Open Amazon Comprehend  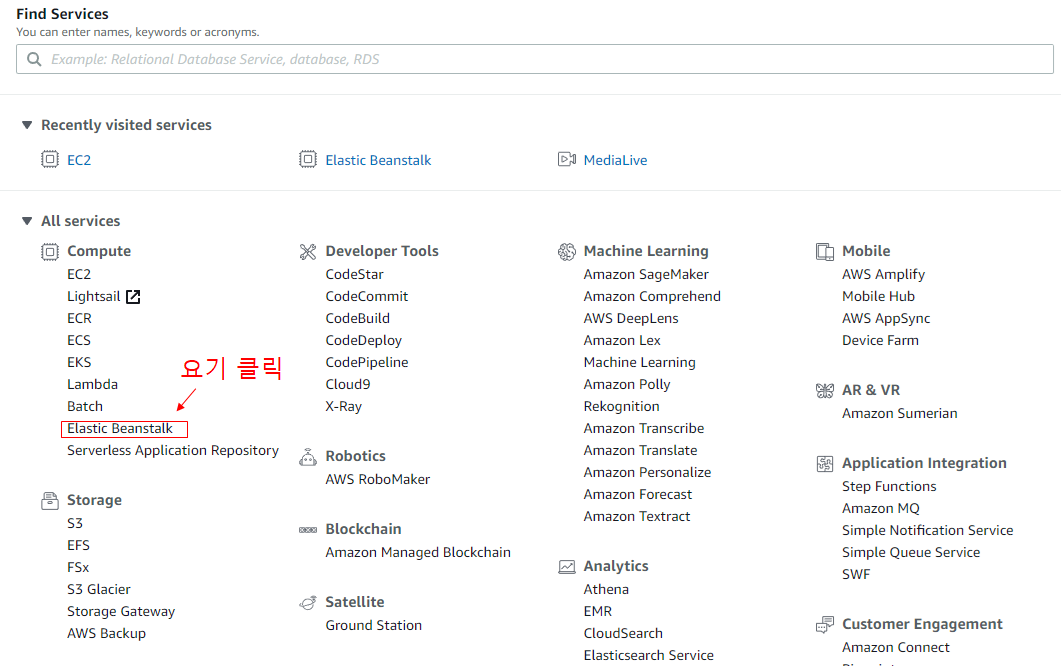652,296
